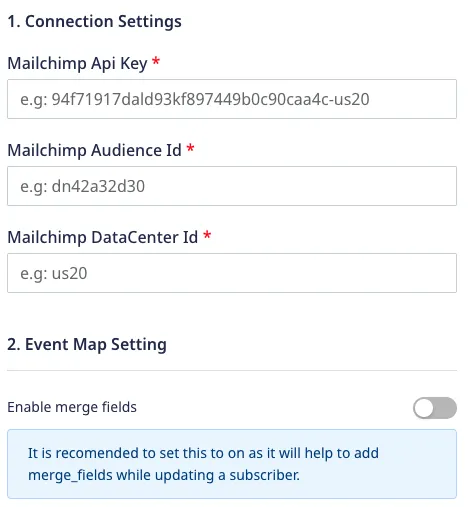This screenshot has height=507, width=468.
Task: Click the required asterisk beside Audience Id
Action: 190,148
